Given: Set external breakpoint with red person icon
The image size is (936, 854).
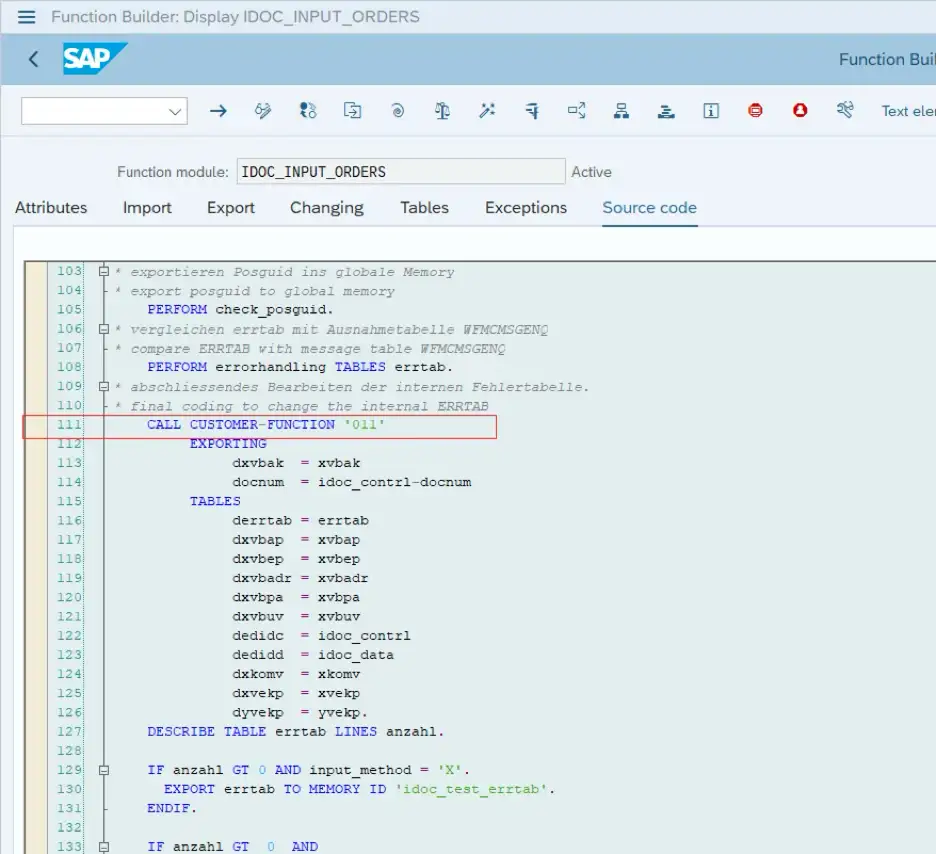Looking at the screenshot, I should point(800,111).
